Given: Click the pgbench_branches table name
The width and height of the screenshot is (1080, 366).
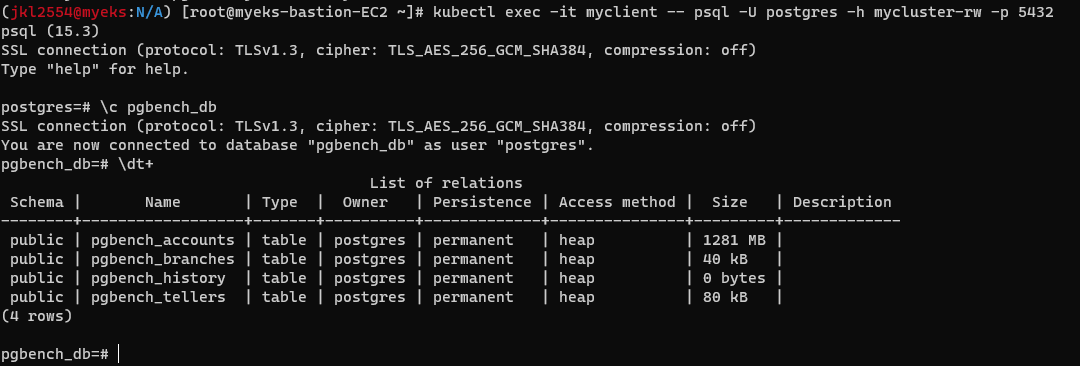Looking at the screenshot, I should pos(163,259).
